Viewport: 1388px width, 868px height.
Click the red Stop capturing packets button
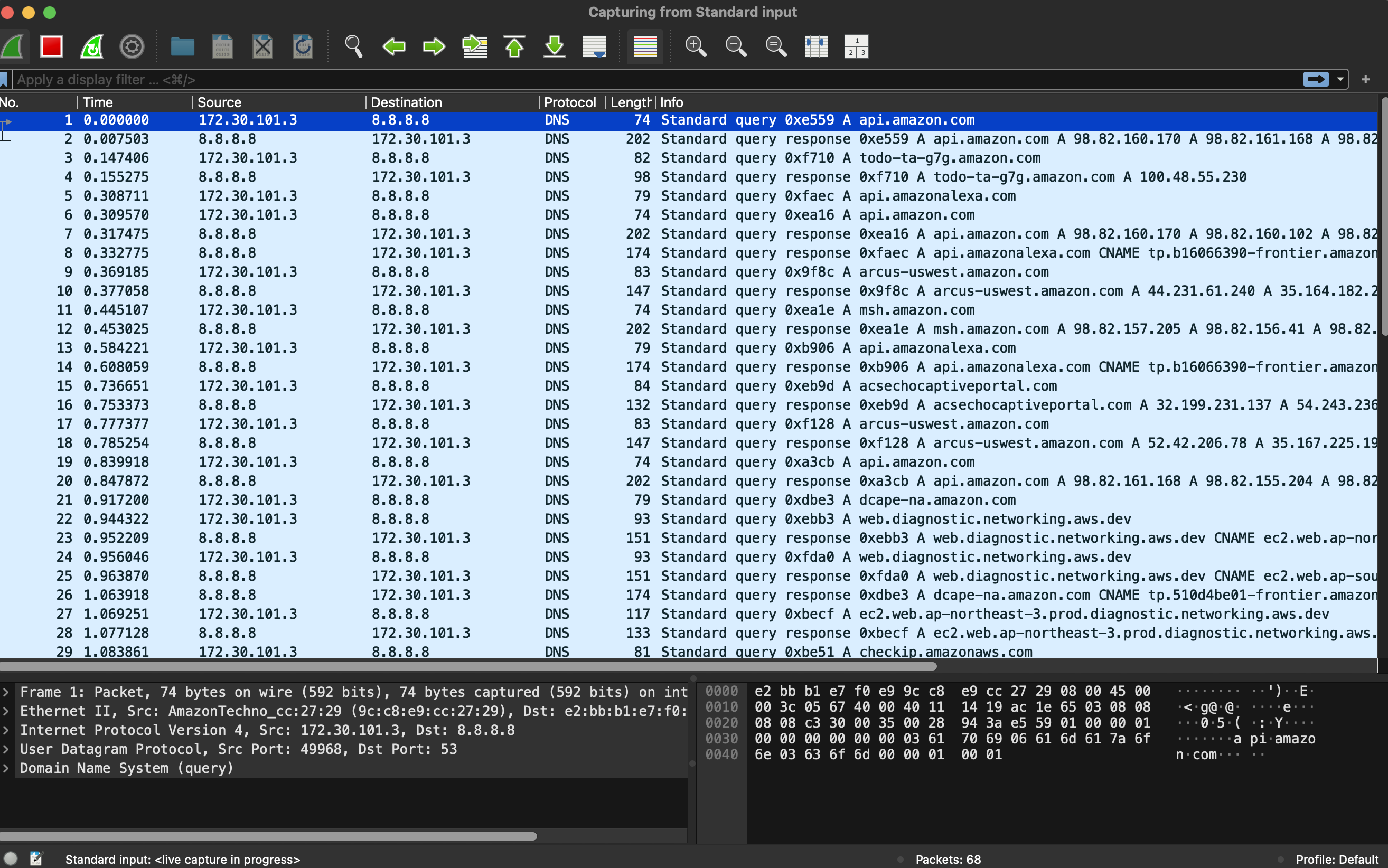pyautogui.click(x=52, y=46)
